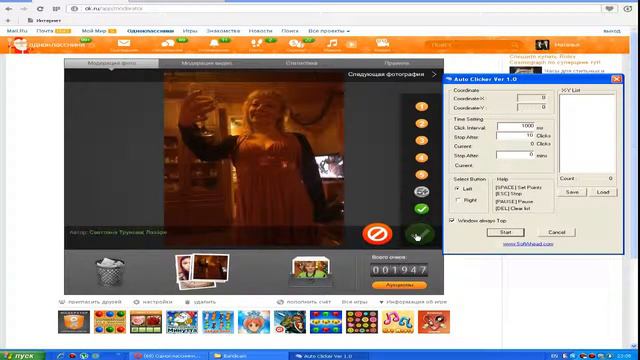Rate the photo with score 3

(421, 141)
